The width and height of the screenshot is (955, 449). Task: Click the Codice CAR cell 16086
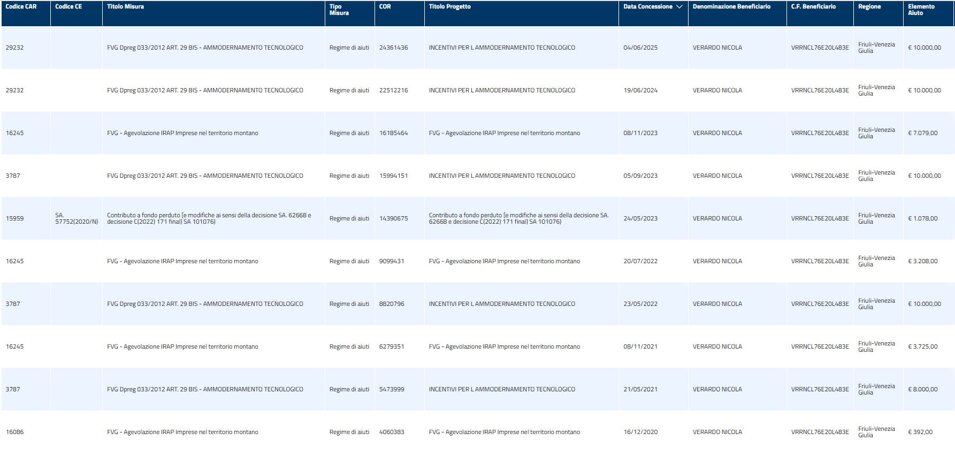pos(15,431)
